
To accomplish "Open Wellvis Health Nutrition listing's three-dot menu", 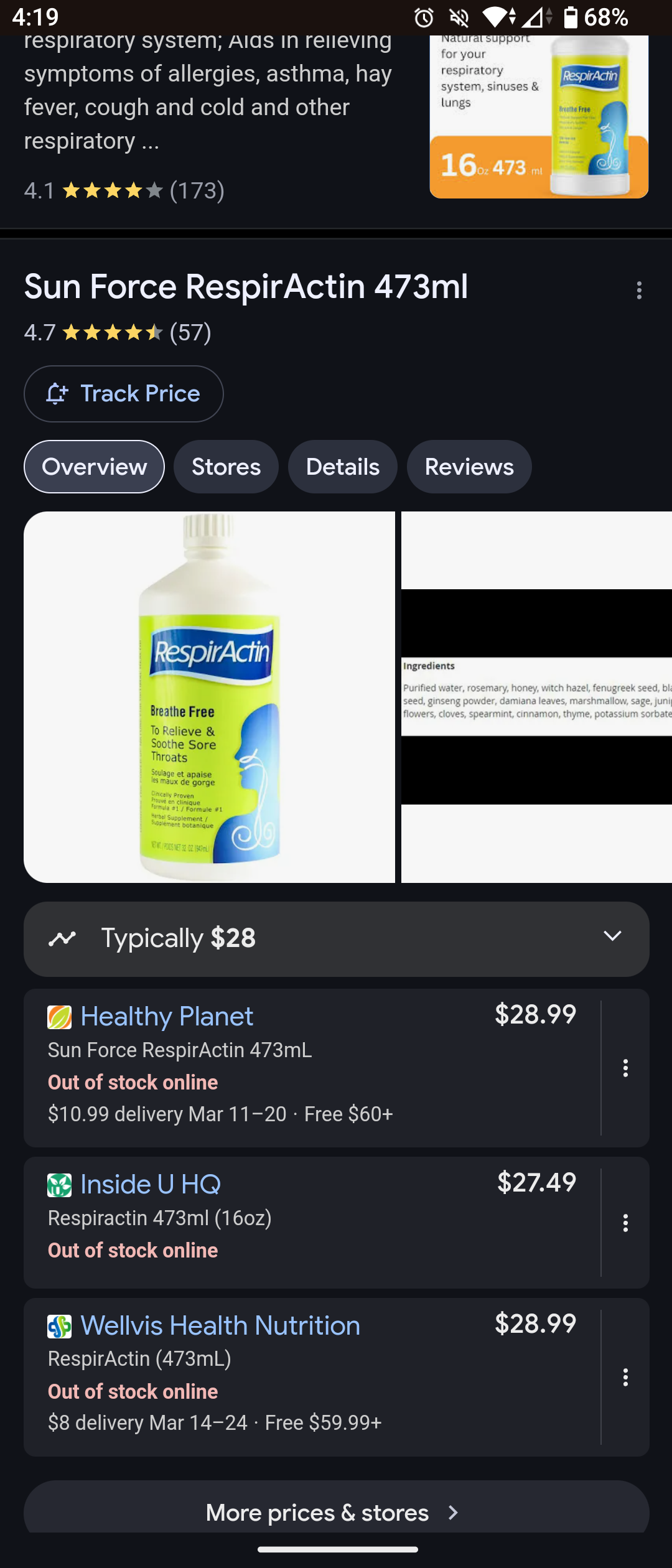I will [x=625, y=1377].
